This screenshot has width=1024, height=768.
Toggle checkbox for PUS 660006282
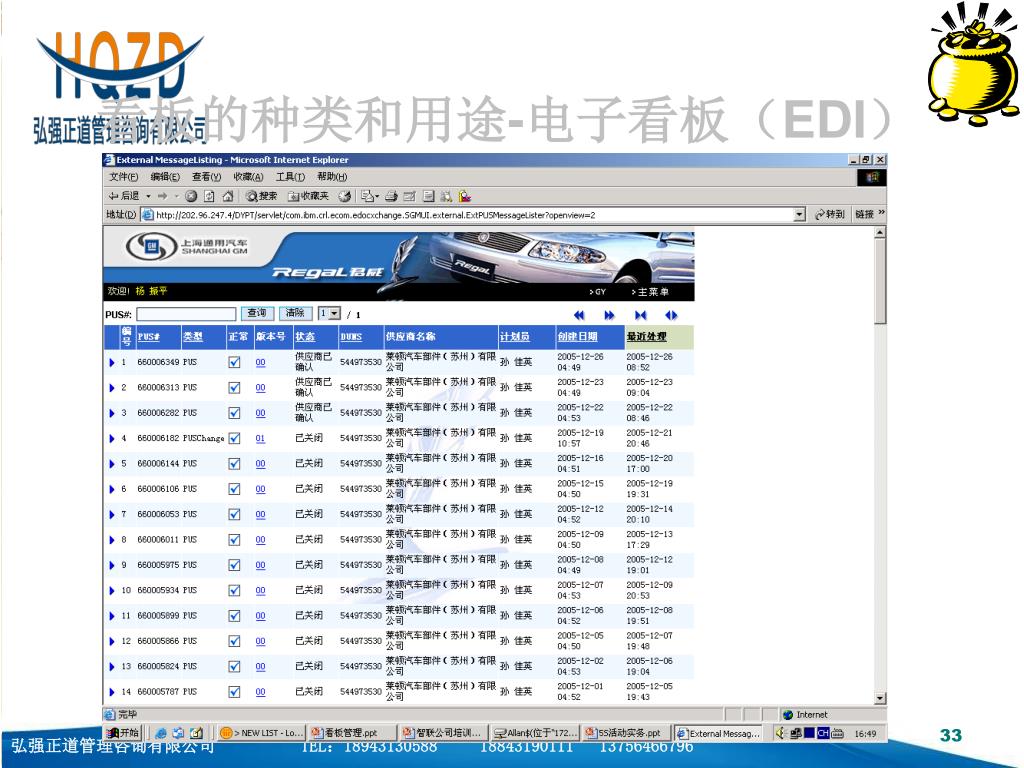click(x=234, y=413)
